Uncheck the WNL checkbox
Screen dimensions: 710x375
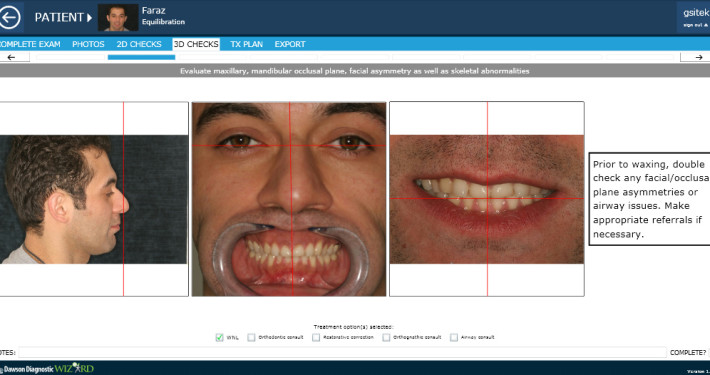click(220, 337)
